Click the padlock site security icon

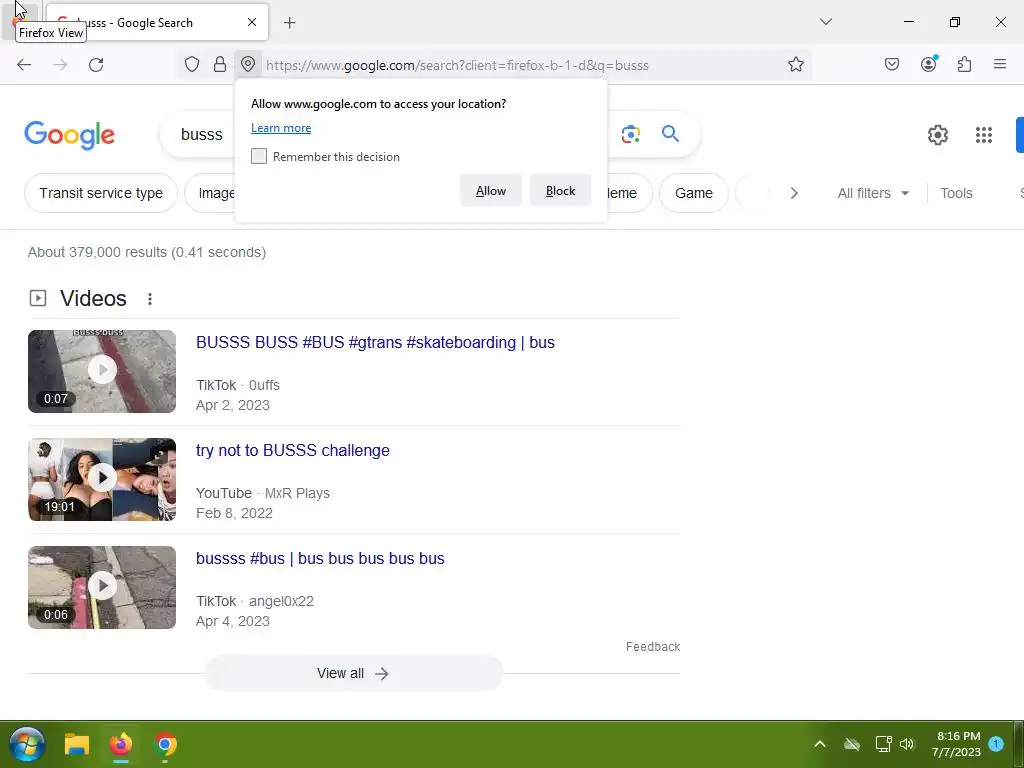point(220,64)
